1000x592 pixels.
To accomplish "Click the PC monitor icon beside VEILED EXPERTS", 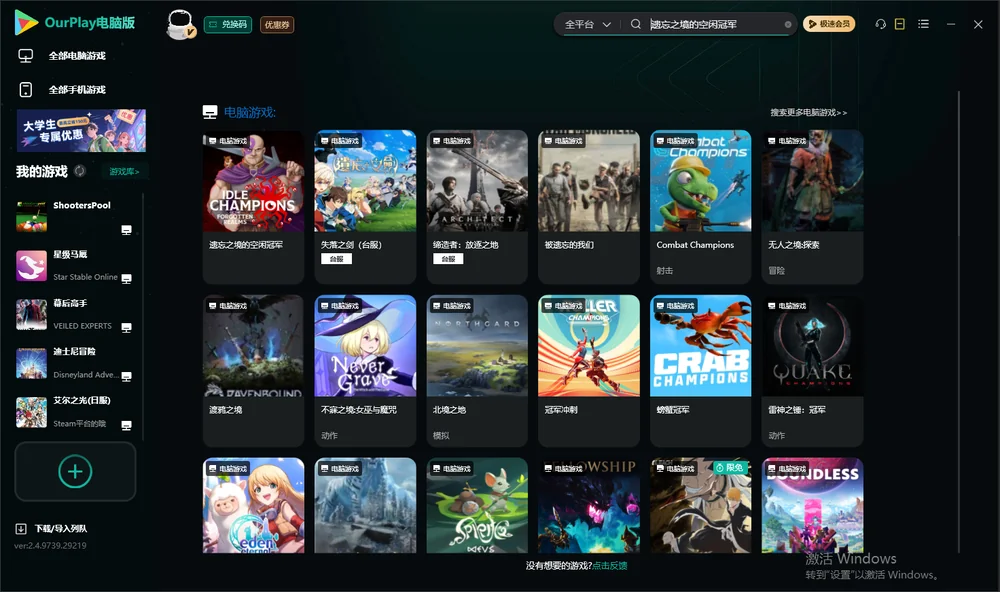I will pyautogui.click(x=126, y=328).
